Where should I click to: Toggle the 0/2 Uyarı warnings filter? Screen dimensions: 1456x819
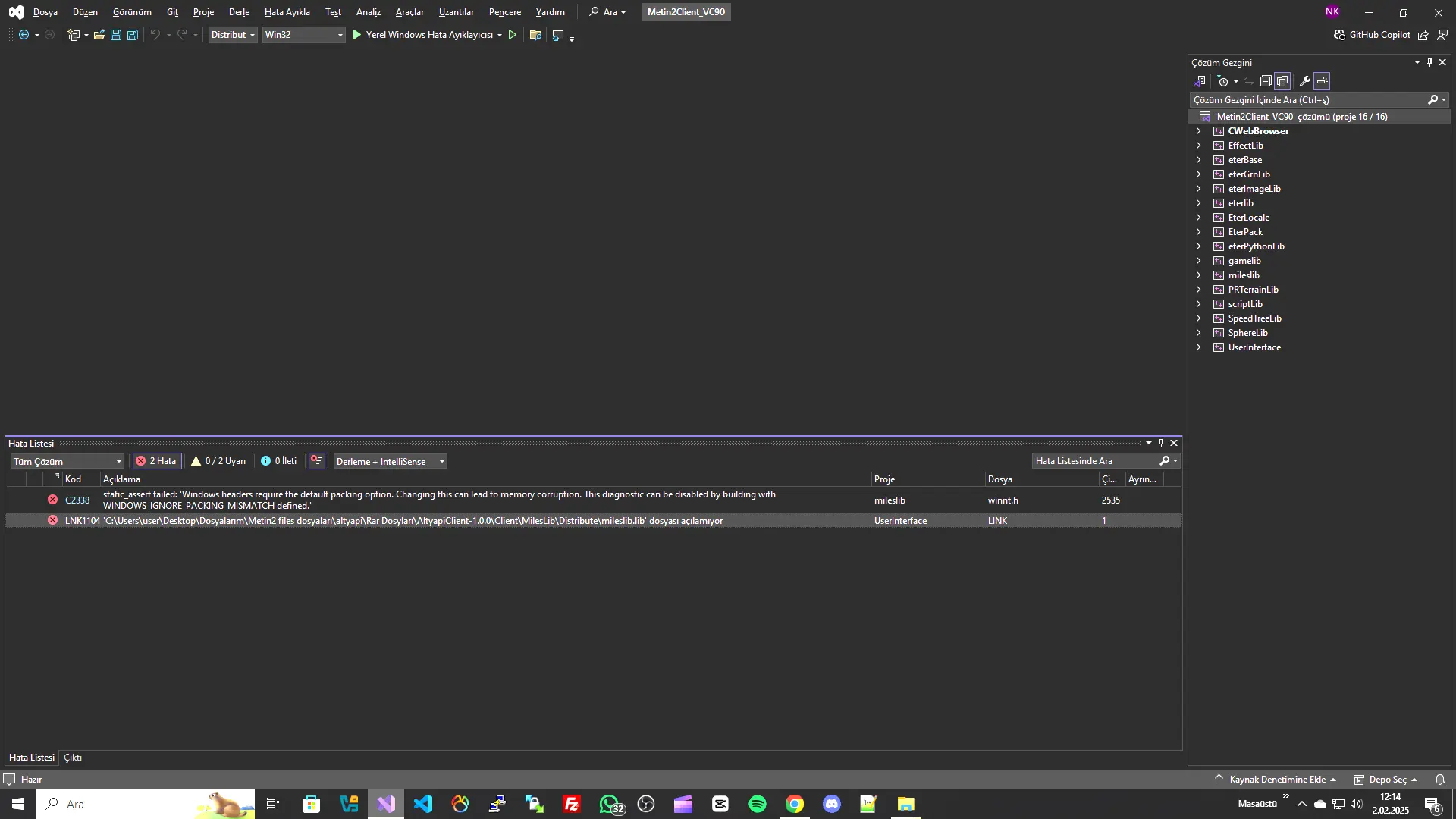tap(218, 460)
